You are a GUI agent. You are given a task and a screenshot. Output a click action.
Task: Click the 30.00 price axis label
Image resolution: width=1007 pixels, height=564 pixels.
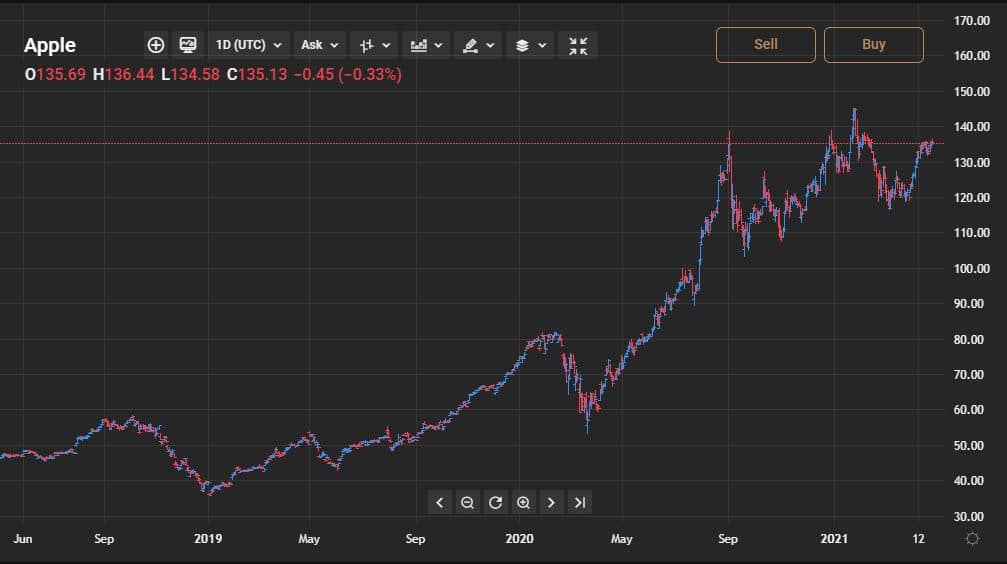coord(968,516)
